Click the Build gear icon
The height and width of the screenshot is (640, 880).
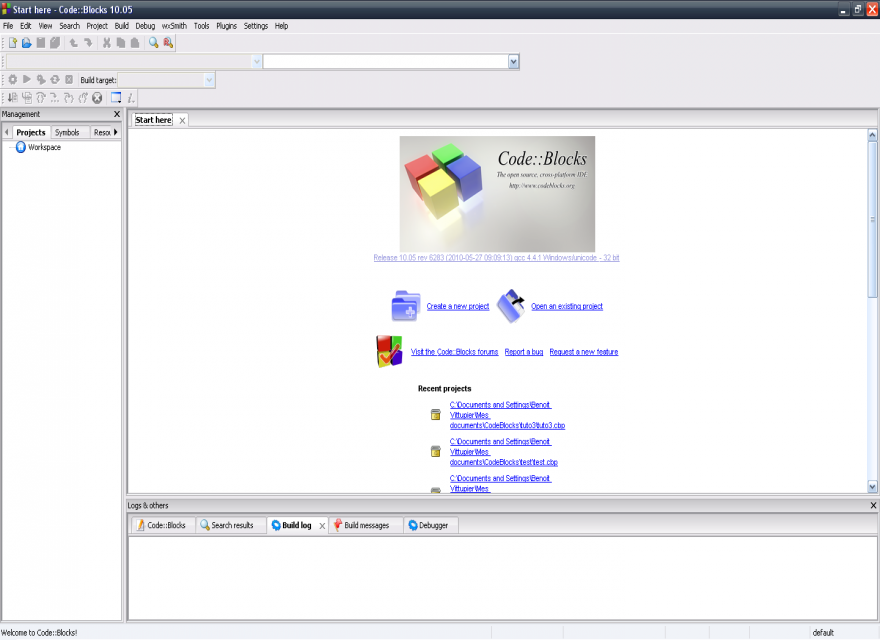point(12,79)
